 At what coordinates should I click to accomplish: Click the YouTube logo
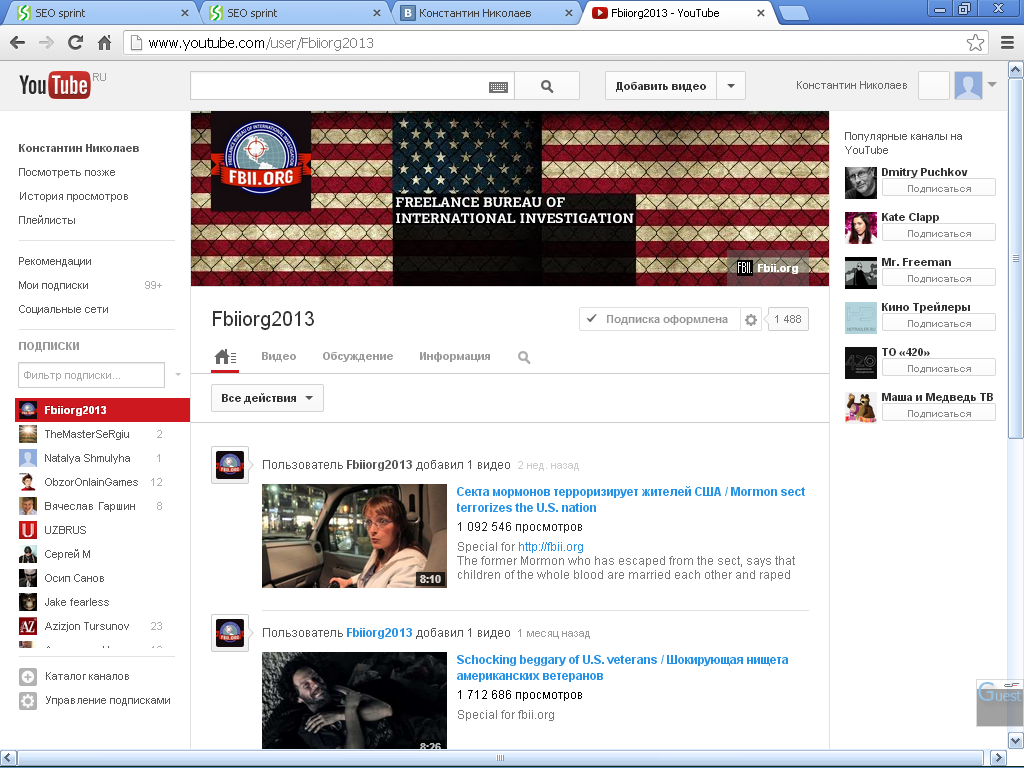point(55,86)
